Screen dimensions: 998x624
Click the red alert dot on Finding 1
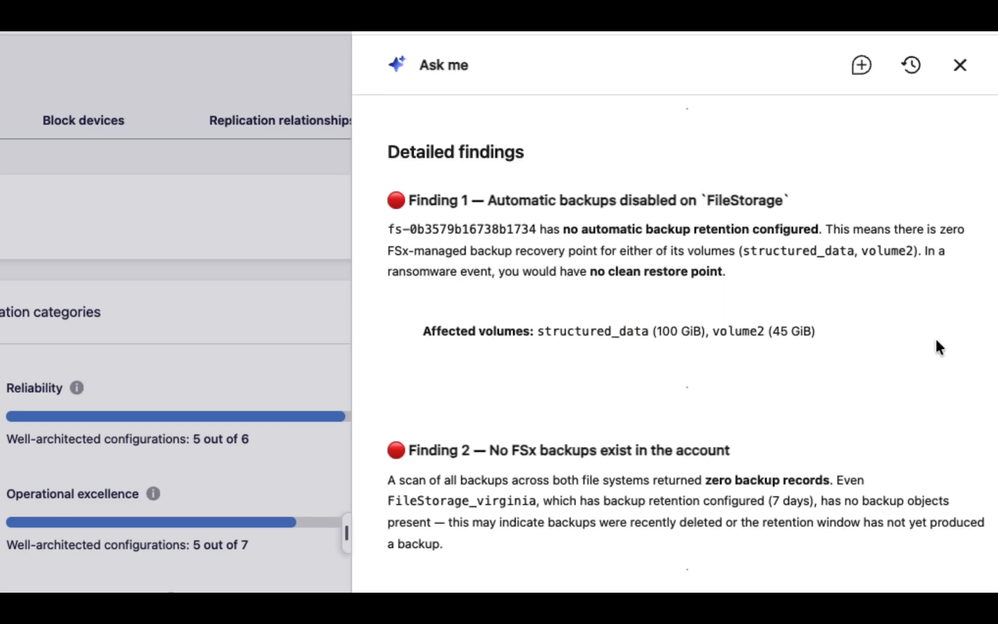coord(396,201)
